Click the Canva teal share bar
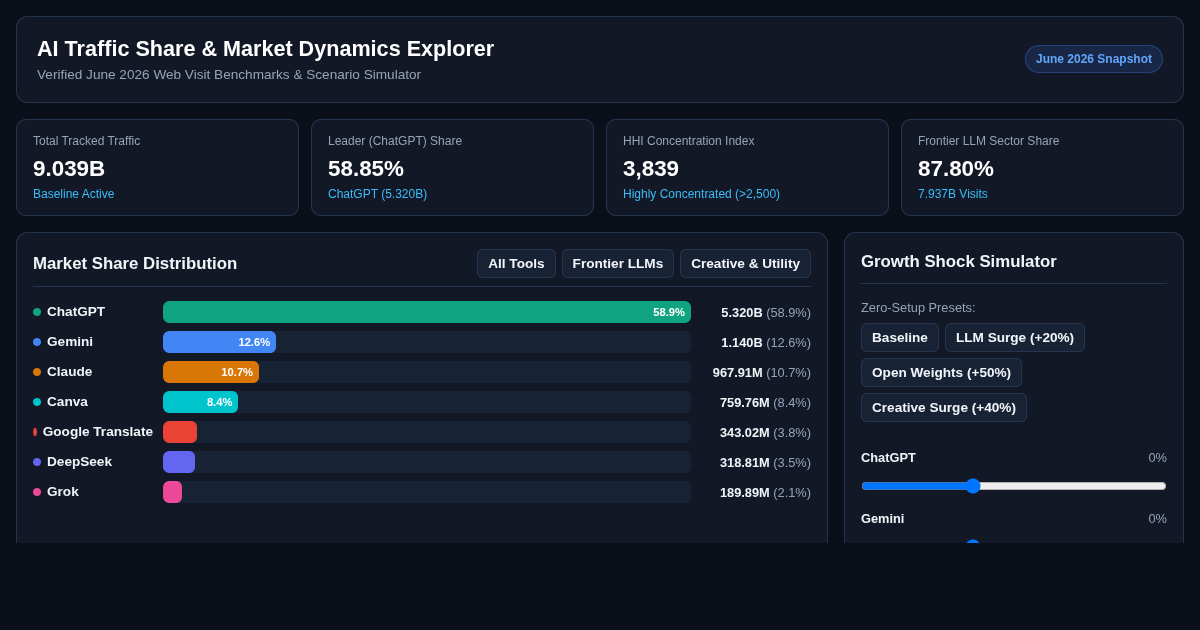The width and height of the screenshot is (1200, 630). [x=200, y=402]
